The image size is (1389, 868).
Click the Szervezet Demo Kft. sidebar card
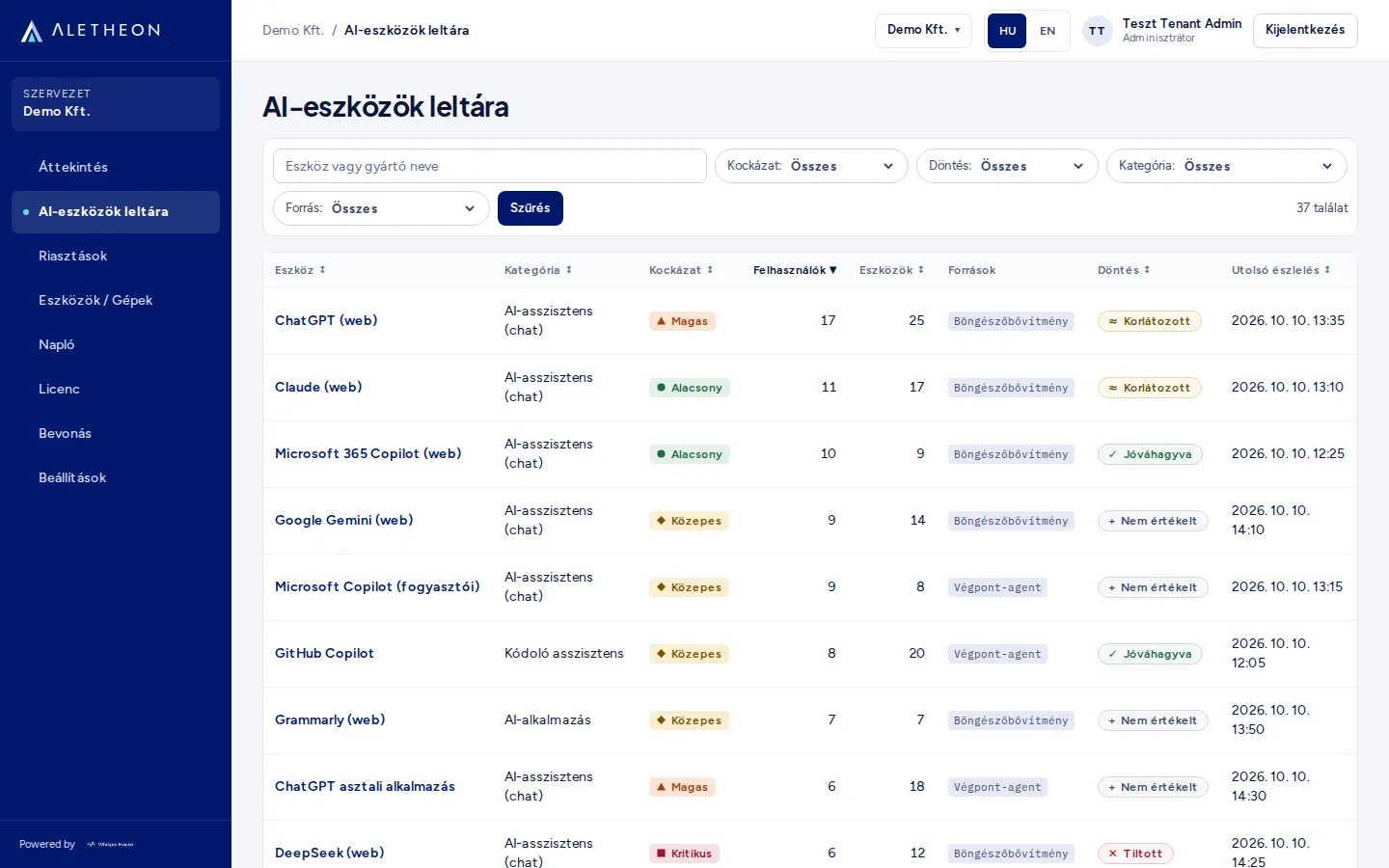(116, 104)
